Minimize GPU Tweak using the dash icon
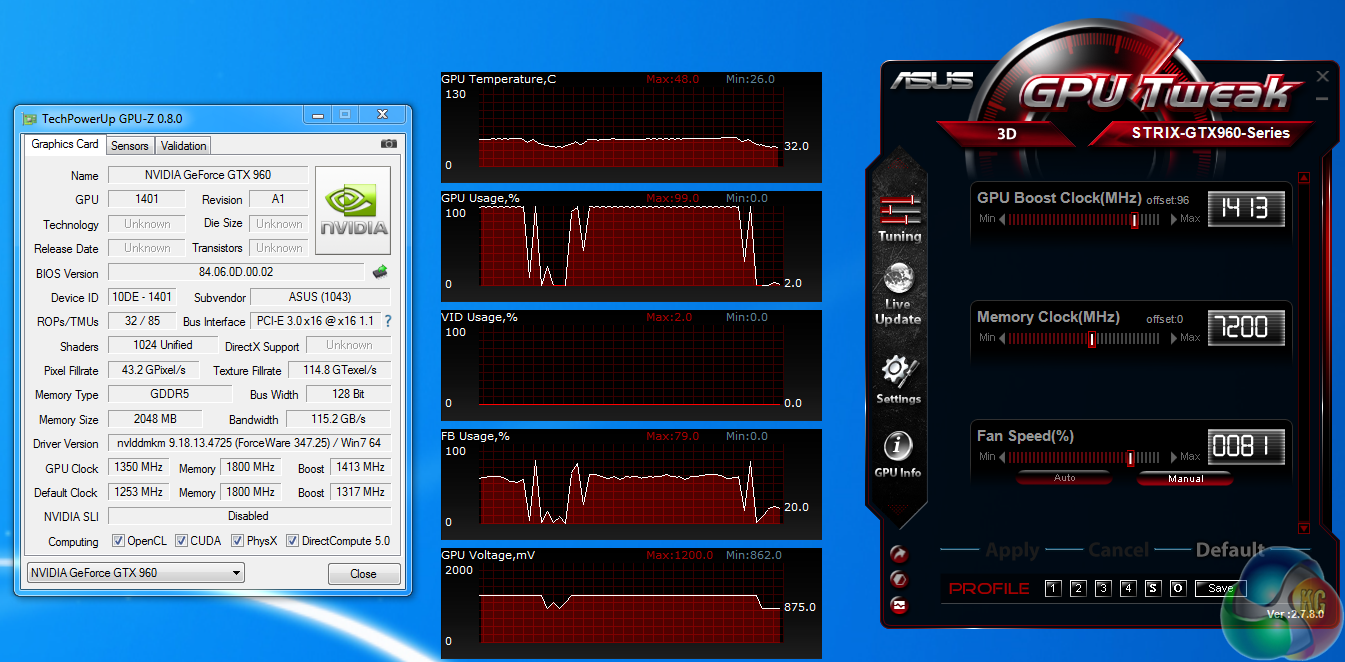The width and height of the screenshot is (1345, 662). (1323, 98)
